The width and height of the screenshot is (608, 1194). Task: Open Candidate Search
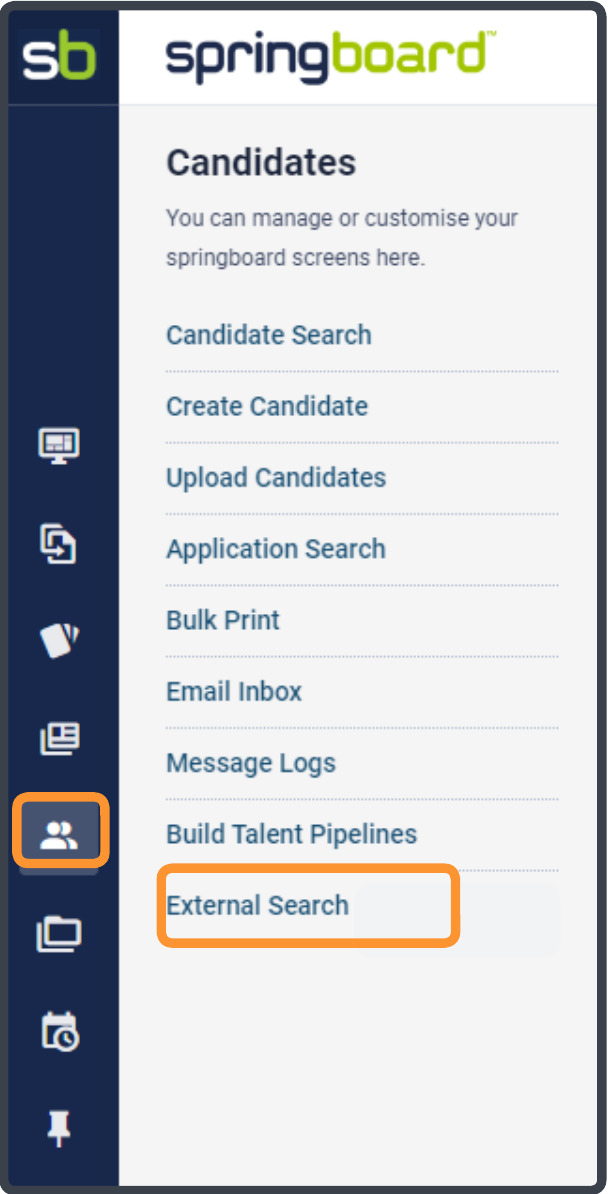[269, 335]
